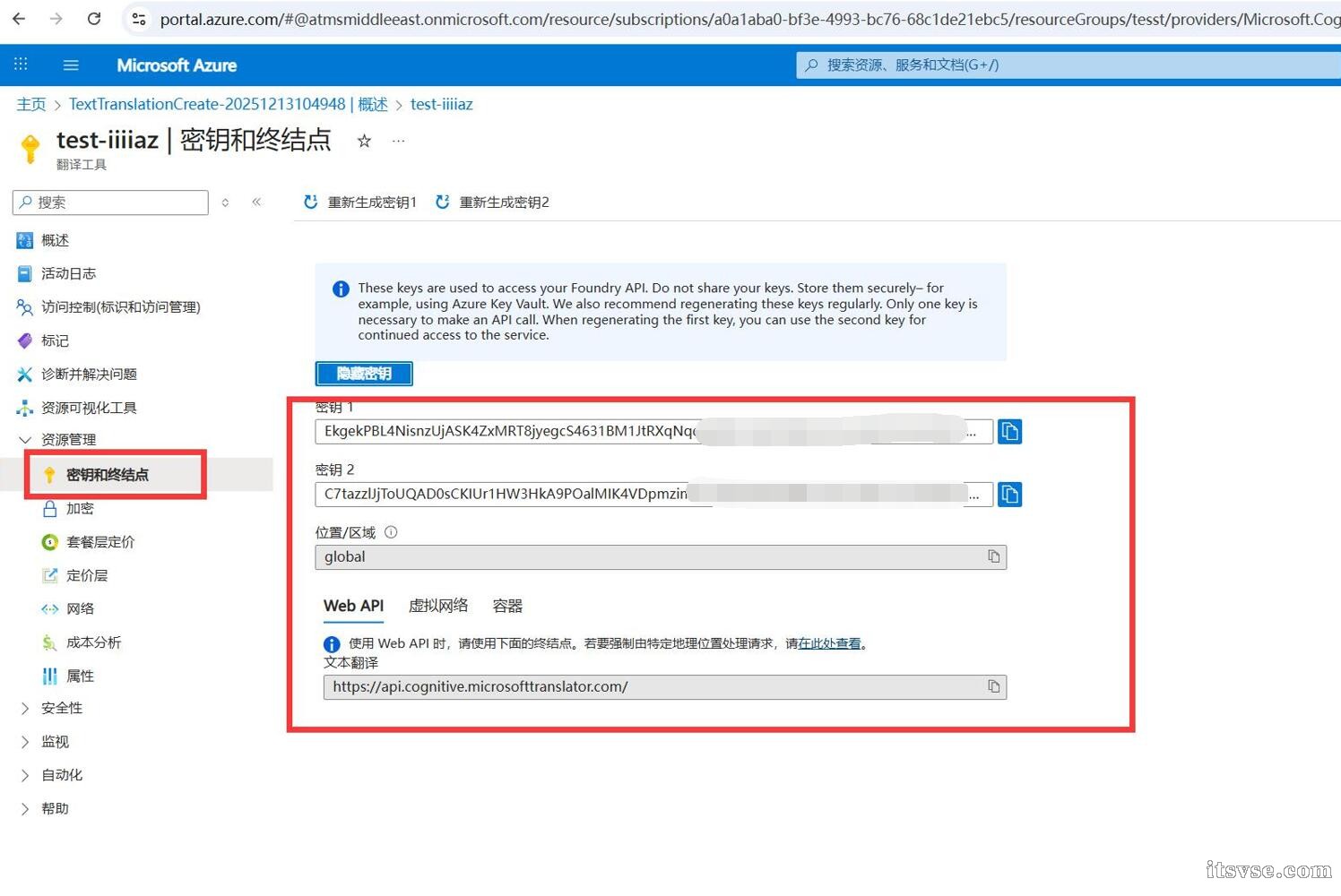Open the Azure app launcher grid
This screenshot has height=896, width=1341.
click(x=20, y=64)
